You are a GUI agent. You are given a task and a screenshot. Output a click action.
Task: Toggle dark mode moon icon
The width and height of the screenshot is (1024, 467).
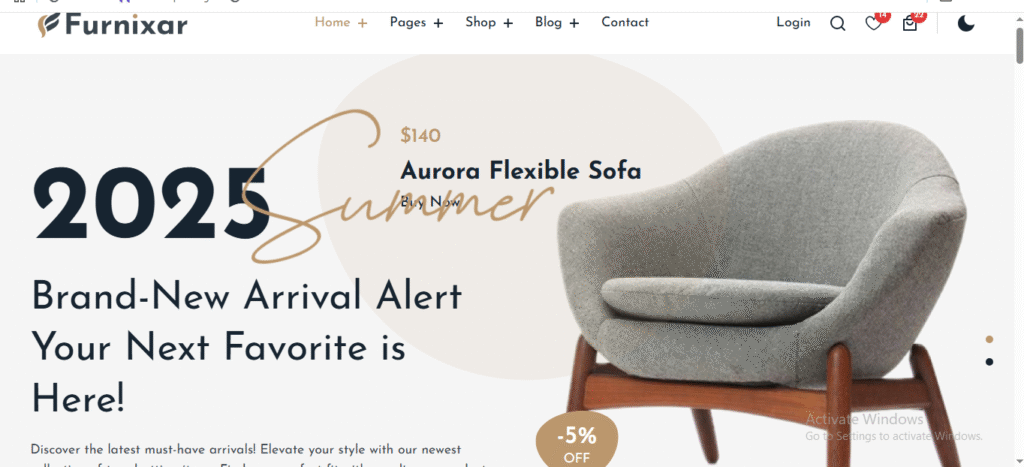(x=966, y=24)
